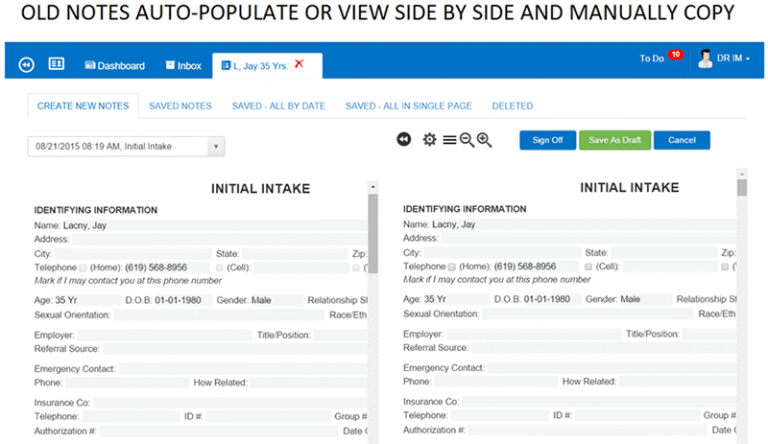The width and height of the screenshot is (768, 444).
Task: Click the Employer field in left form
Action: [x=165, y=335]
